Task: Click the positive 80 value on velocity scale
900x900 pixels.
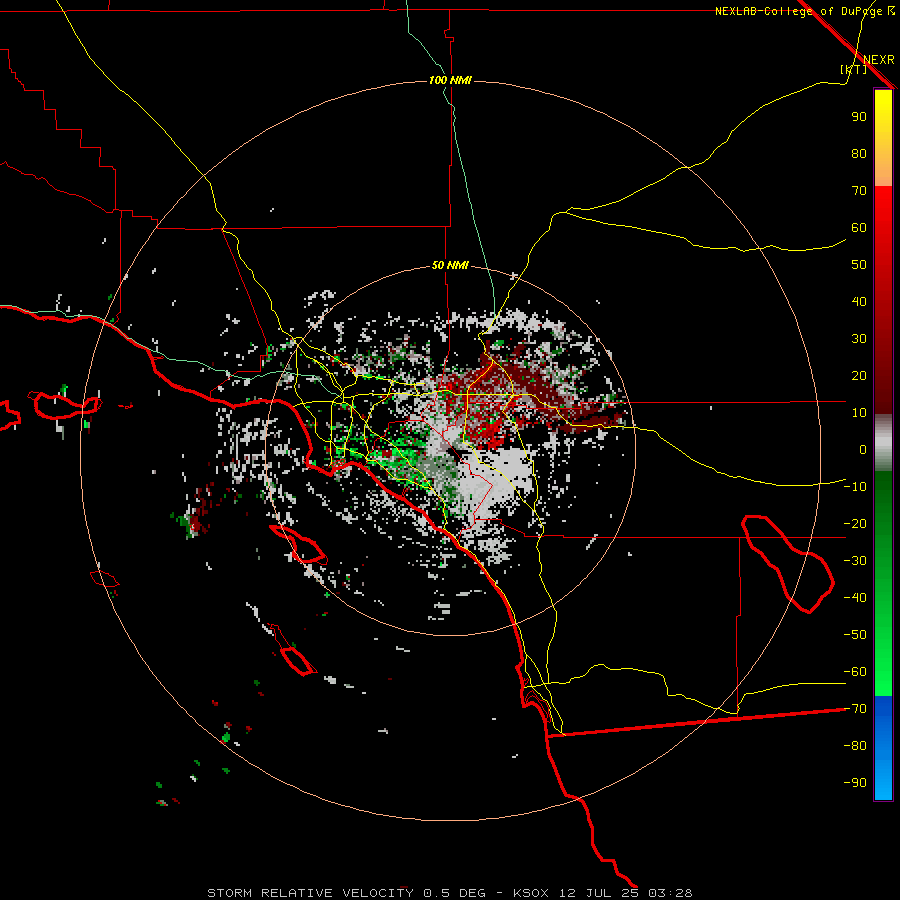Action: click(x=859, y=154)
